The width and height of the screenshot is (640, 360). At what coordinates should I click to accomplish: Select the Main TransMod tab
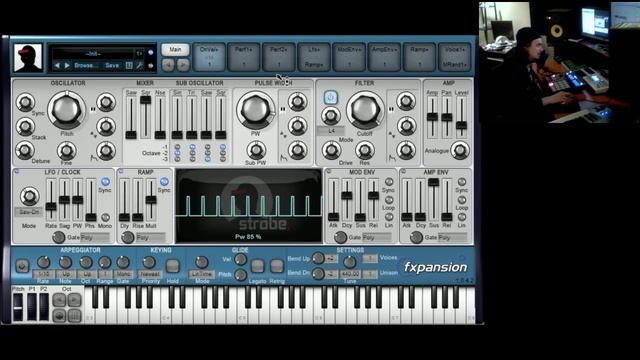(176, 50)
